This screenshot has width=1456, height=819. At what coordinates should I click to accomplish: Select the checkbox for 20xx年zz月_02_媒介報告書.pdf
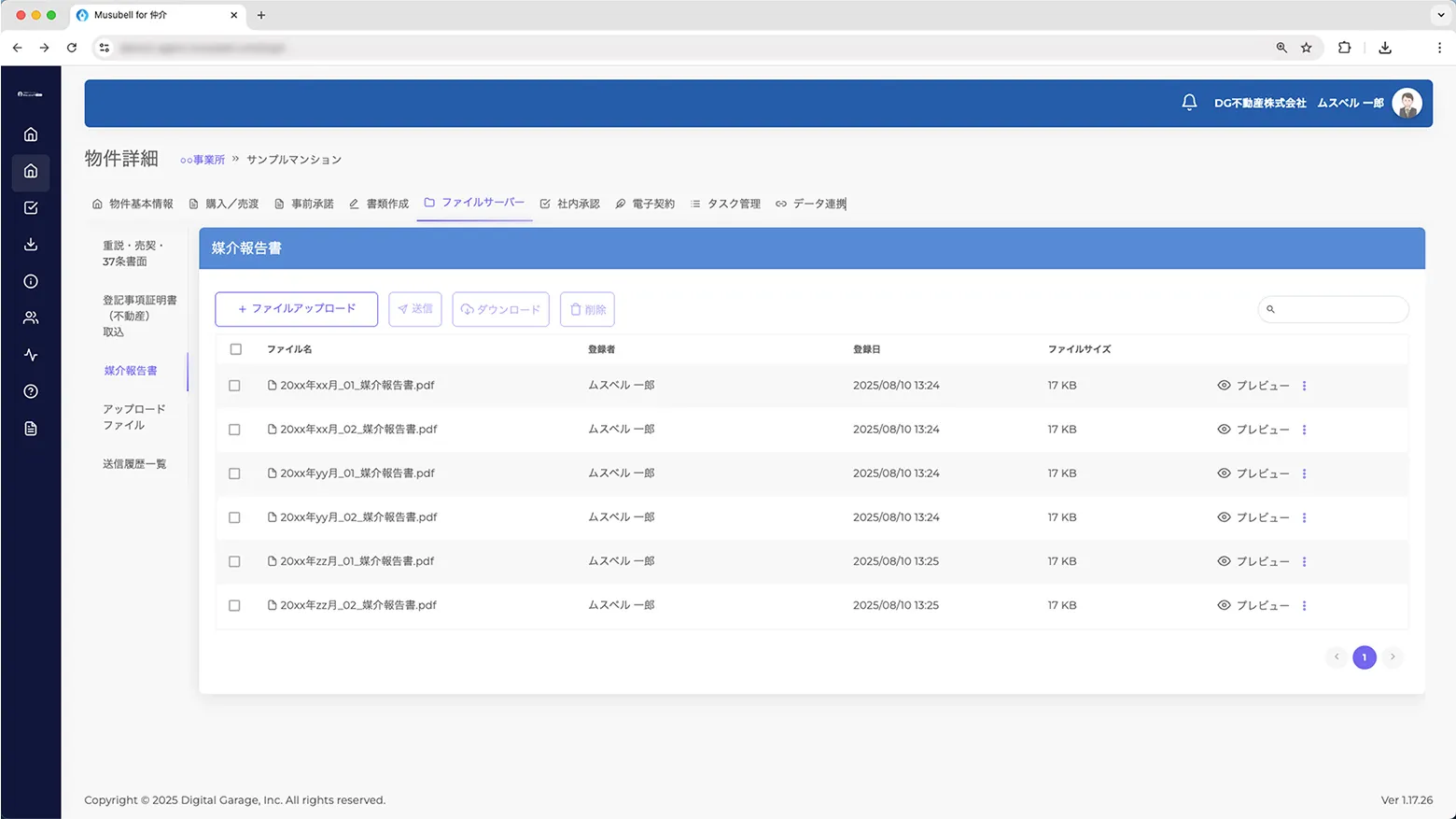234,606
